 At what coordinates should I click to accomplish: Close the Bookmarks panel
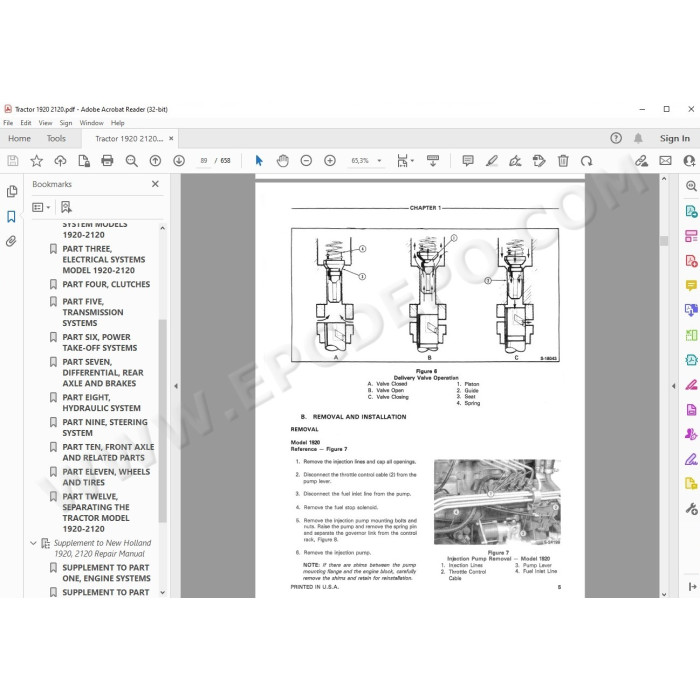click(x=155, y=184)
